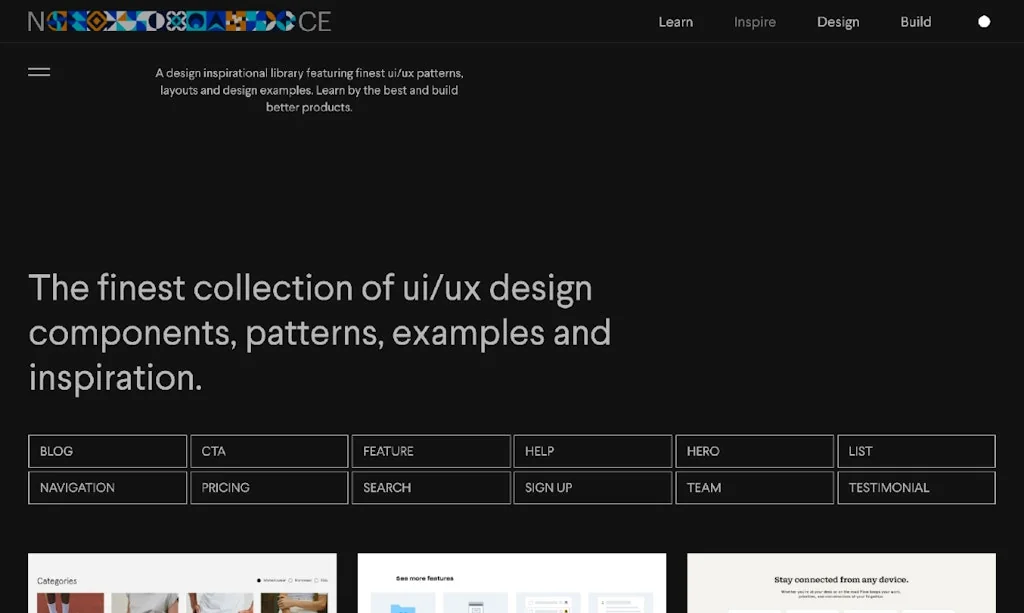
Task: Switch to the Inspire section
Action: coord(754,21)
